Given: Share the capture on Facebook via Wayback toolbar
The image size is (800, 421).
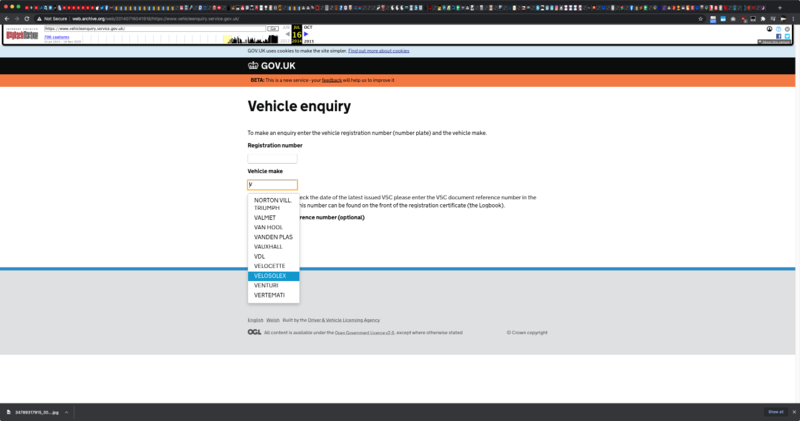Looking at the screenshot, I should [x=779, y=36].
